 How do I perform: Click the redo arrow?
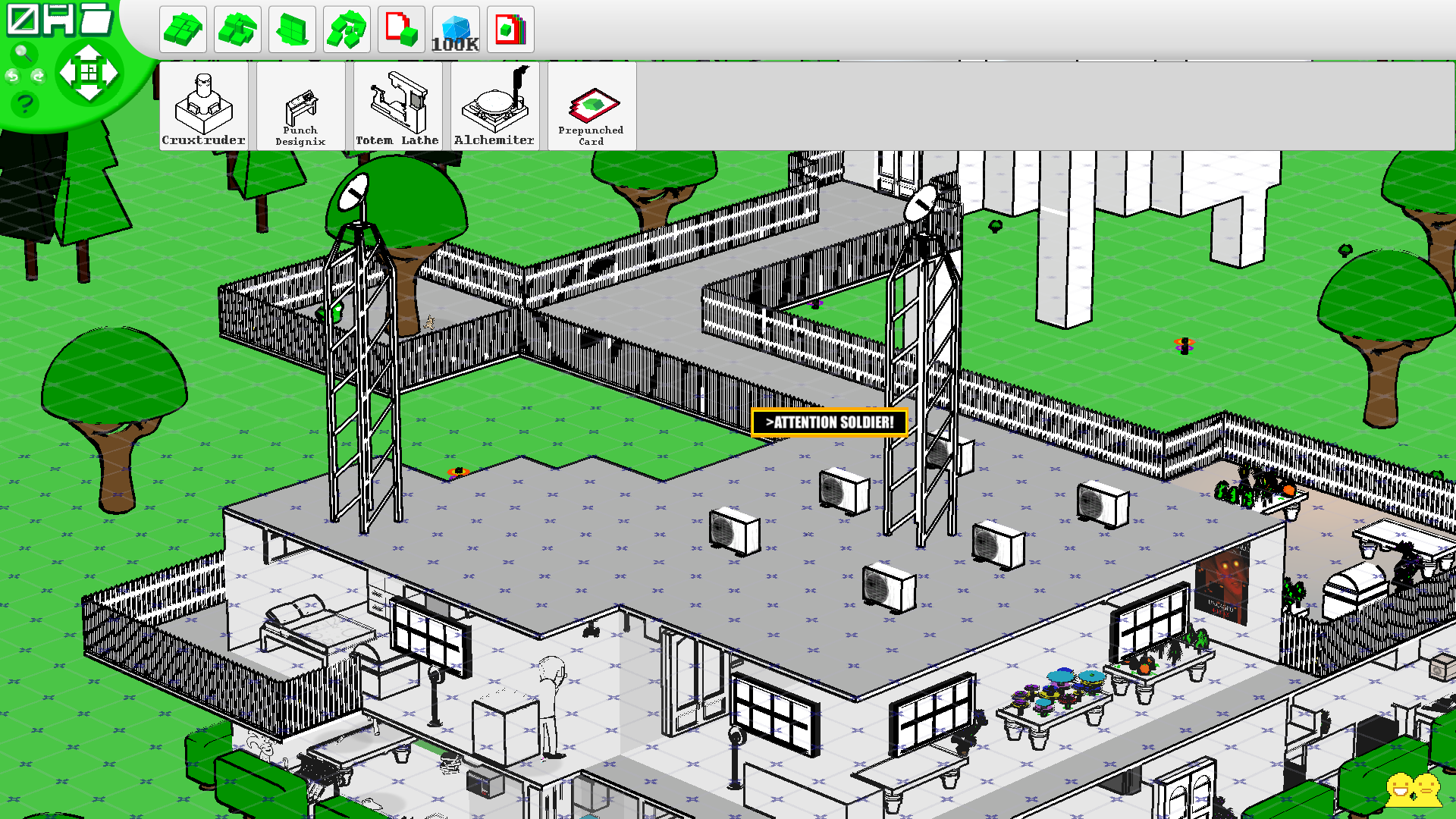(x=38, y=76)
